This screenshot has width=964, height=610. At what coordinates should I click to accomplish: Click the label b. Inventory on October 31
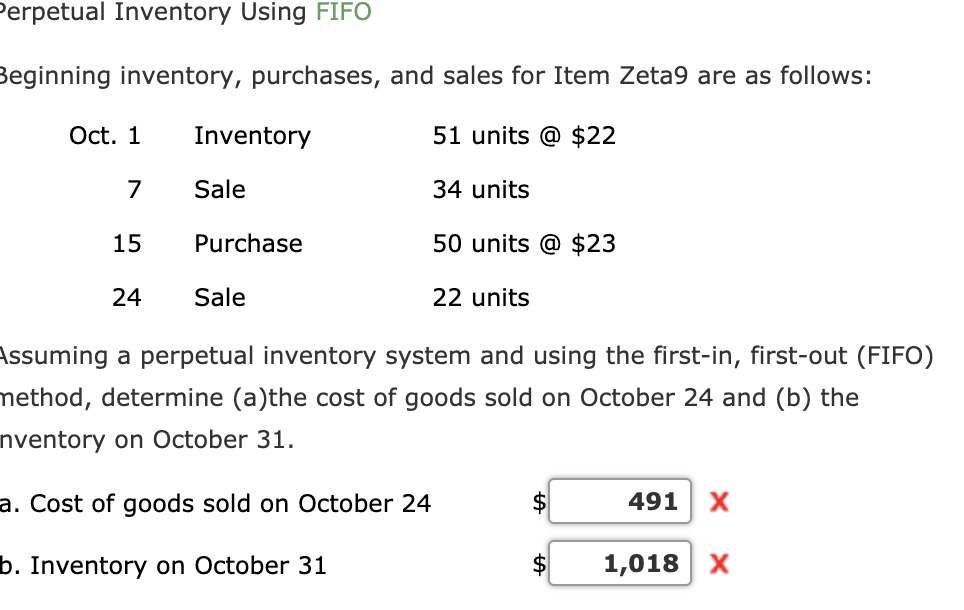click(166, 565)
